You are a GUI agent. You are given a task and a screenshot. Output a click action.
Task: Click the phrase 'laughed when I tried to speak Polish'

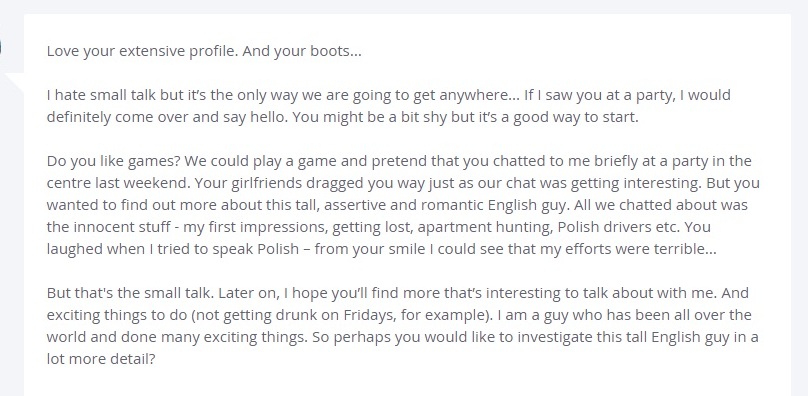click(x=173, y=249)
